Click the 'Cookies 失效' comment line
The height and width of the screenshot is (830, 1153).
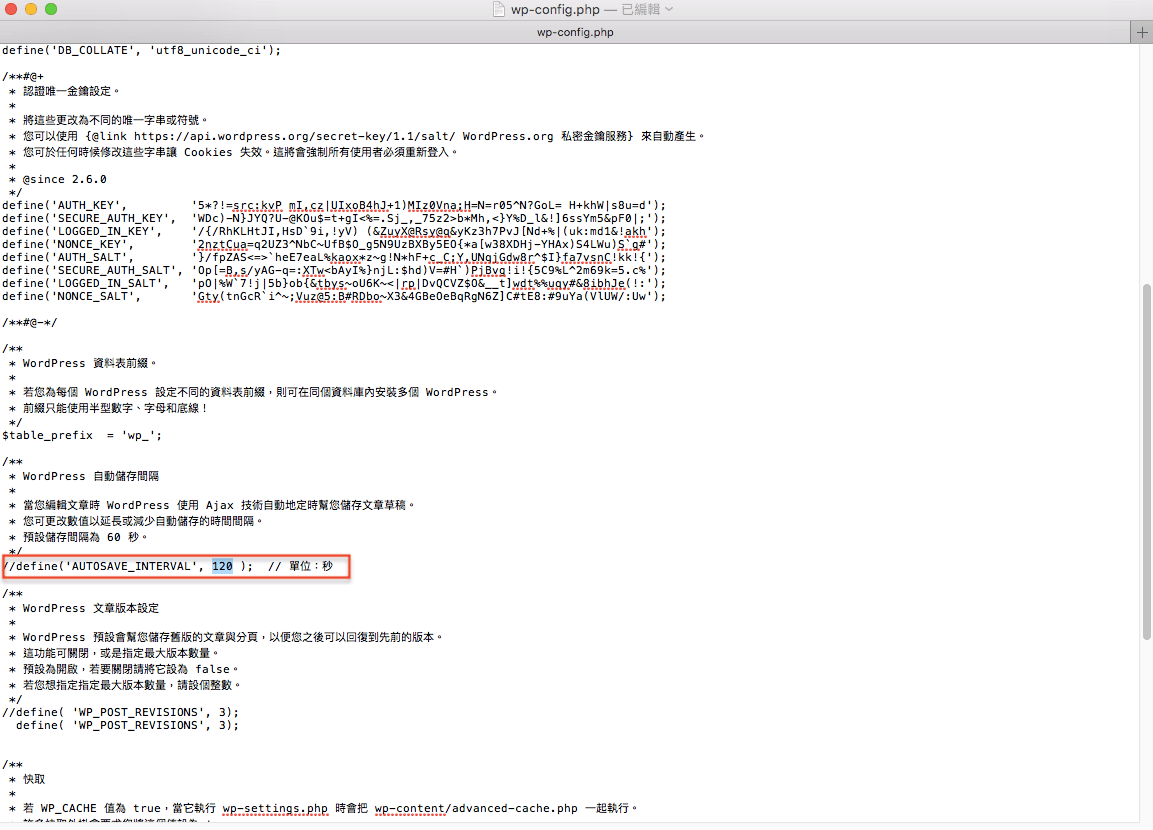pos(233,152)
